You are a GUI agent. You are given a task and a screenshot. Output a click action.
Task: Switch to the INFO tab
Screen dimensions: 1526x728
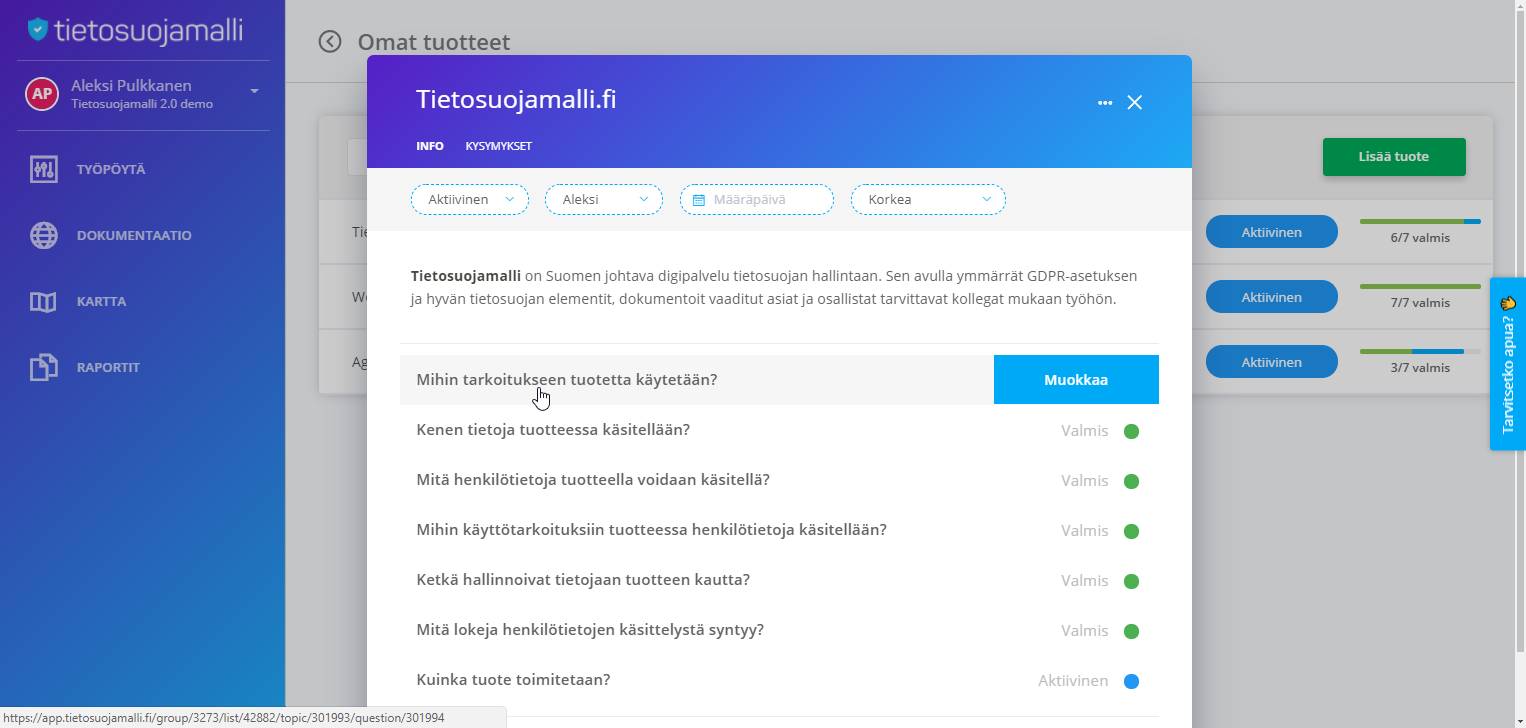click(430, 146)
